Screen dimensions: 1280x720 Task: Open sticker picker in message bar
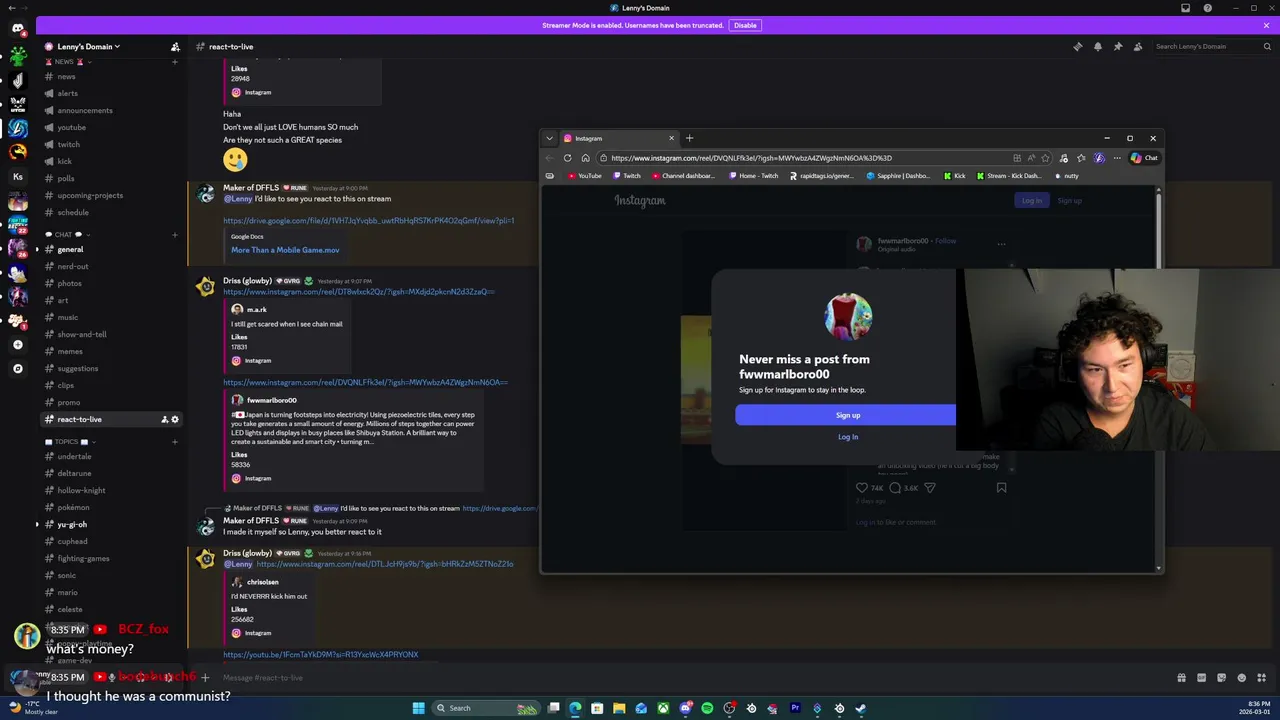point(1221,678)
